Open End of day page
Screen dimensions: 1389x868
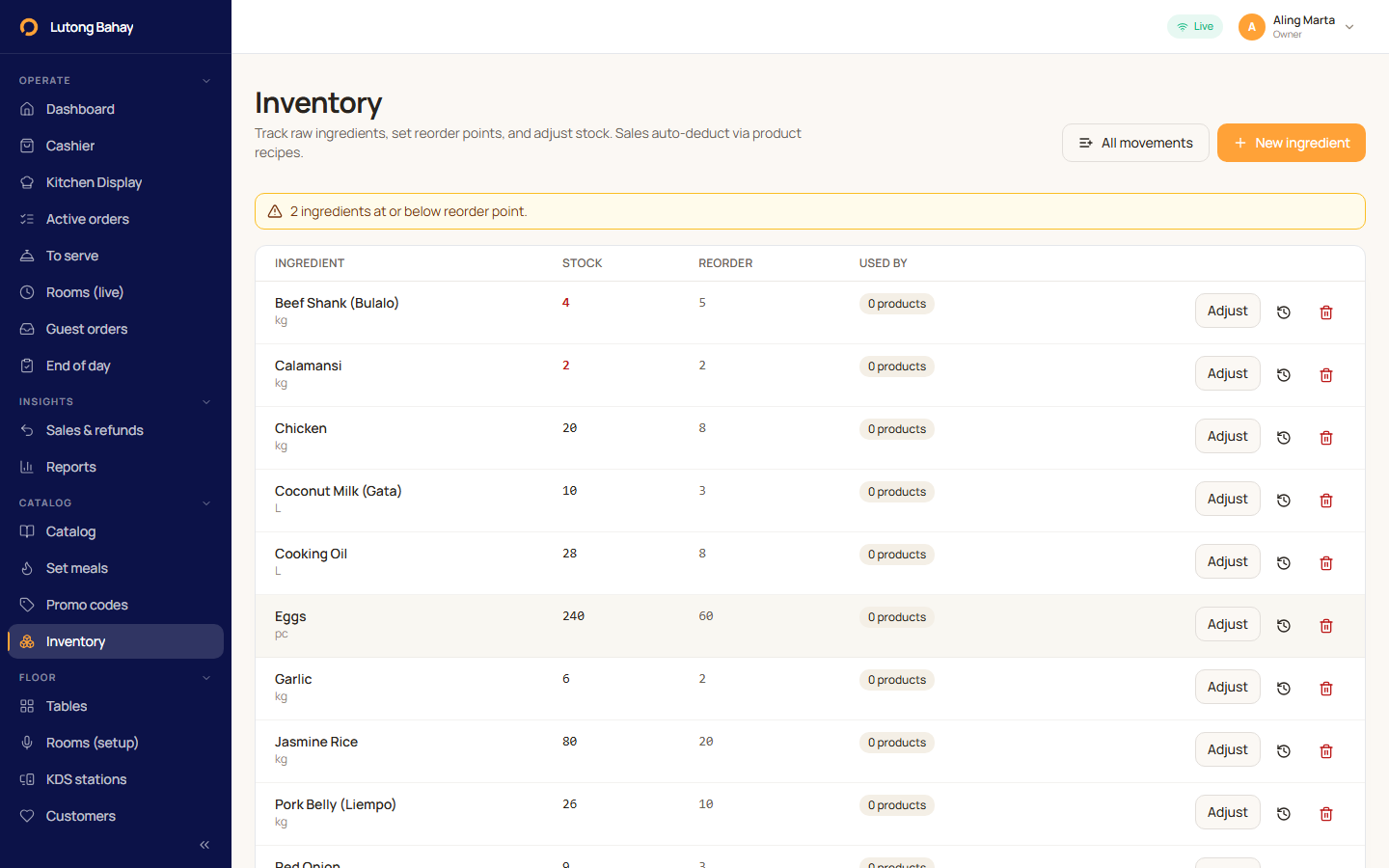pyautogui.click(x=116, y=366)
